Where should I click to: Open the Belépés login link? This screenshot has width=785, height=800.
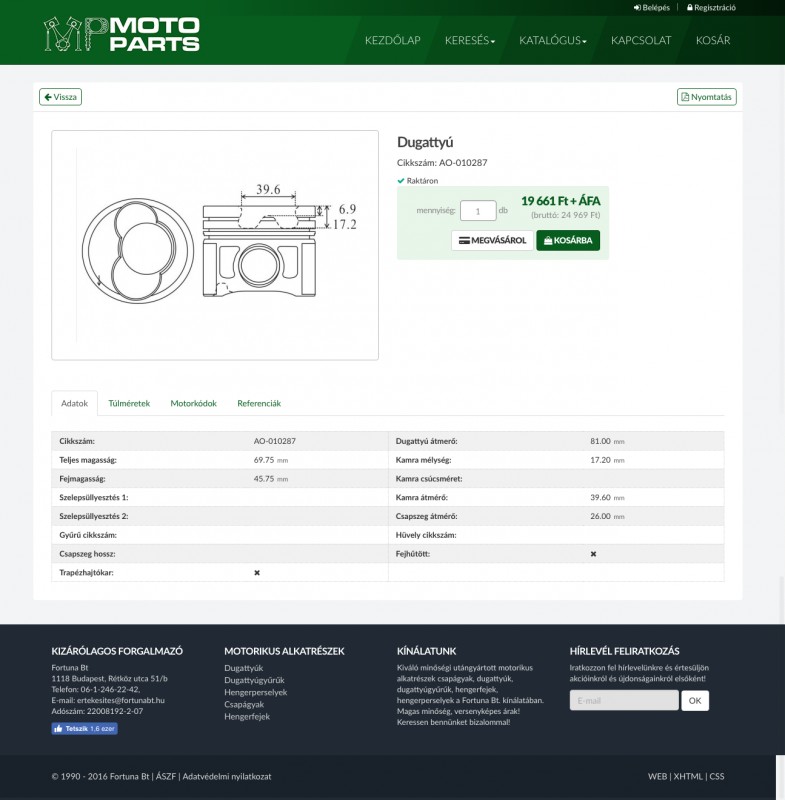coord(652,7)
